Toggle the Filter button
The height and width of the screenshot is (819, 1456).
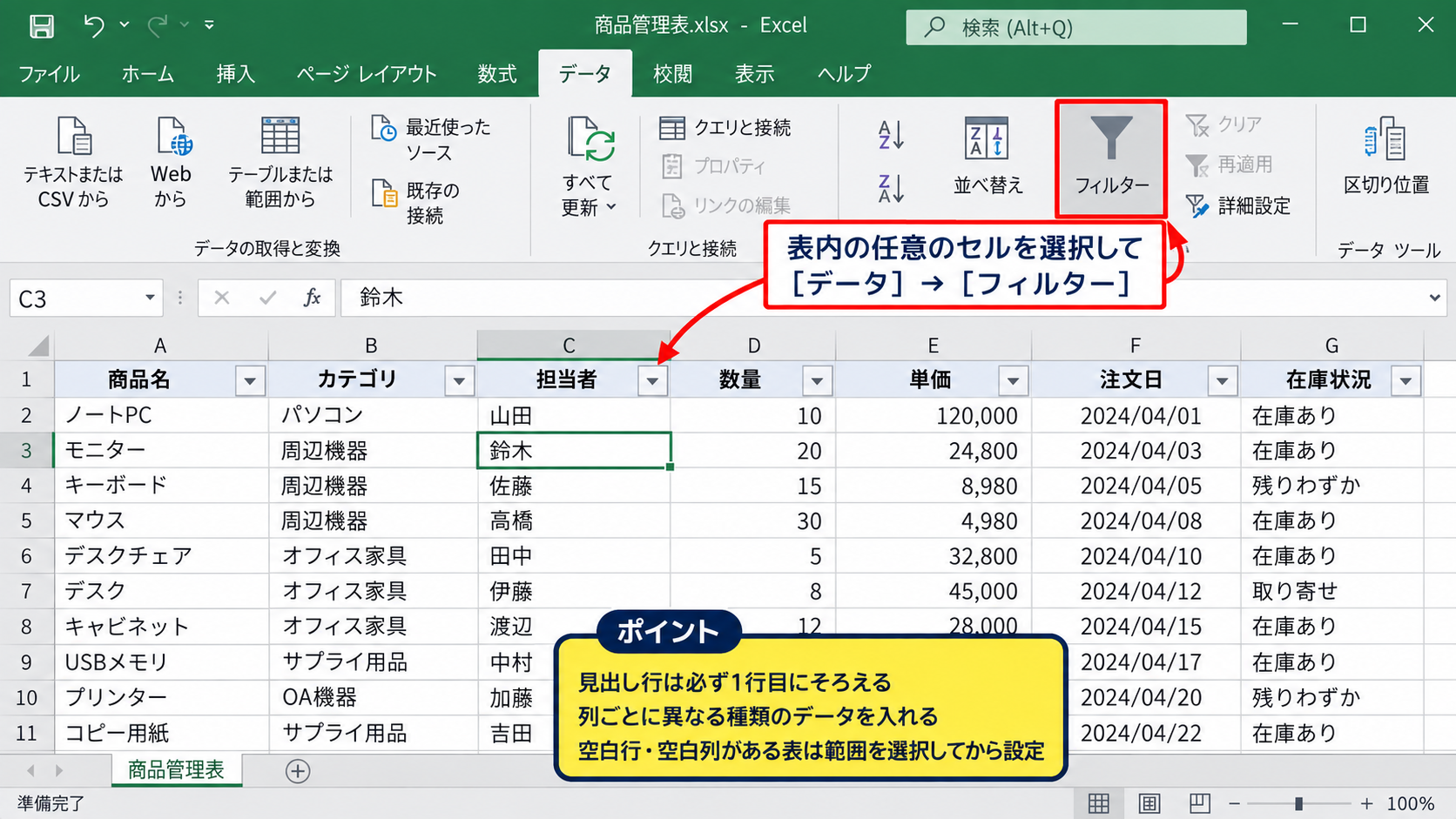1111,158
